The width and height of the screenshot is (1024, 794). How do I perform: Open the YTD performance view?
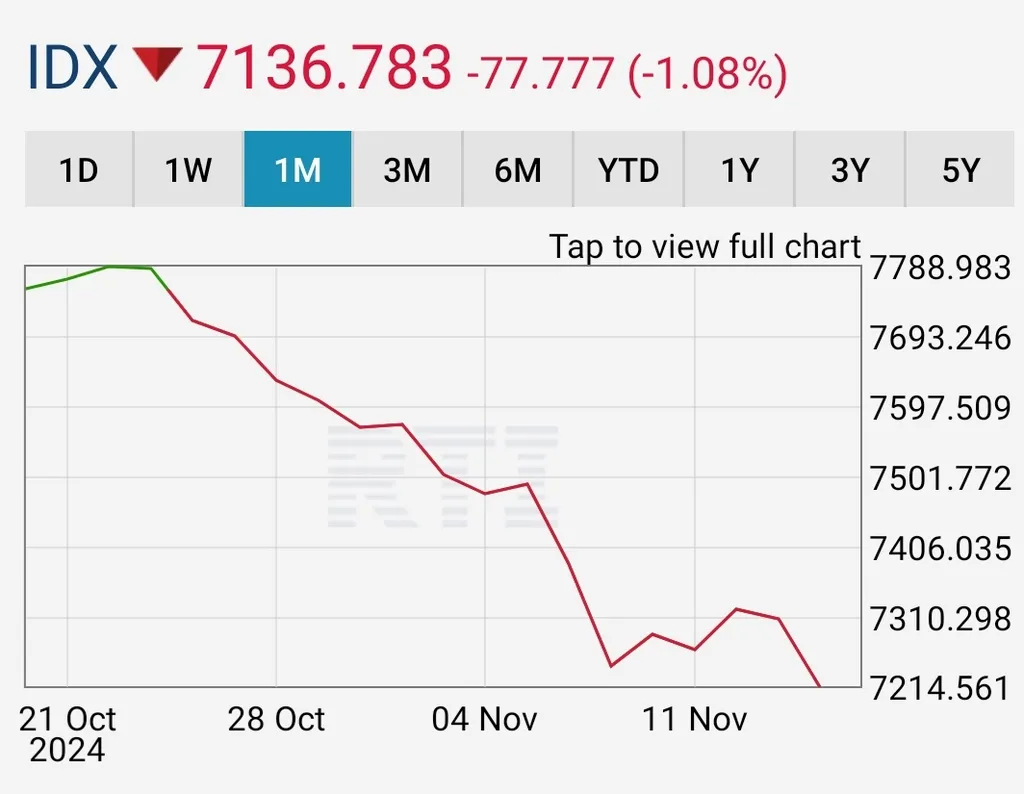coord(628,170)
